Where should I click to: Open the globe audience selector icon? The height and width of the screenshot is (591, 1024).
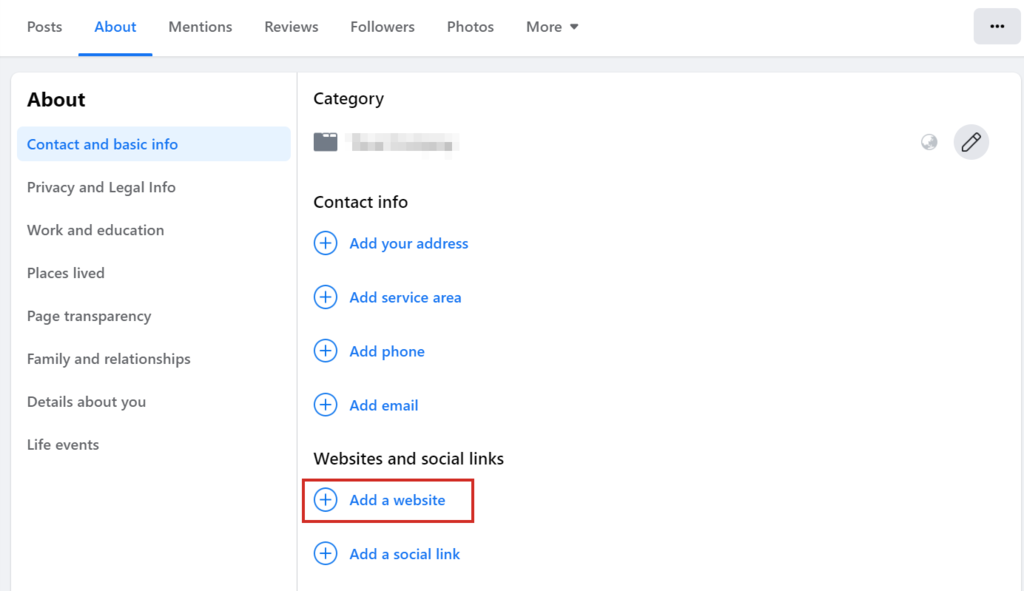click(x=928, y=142)
